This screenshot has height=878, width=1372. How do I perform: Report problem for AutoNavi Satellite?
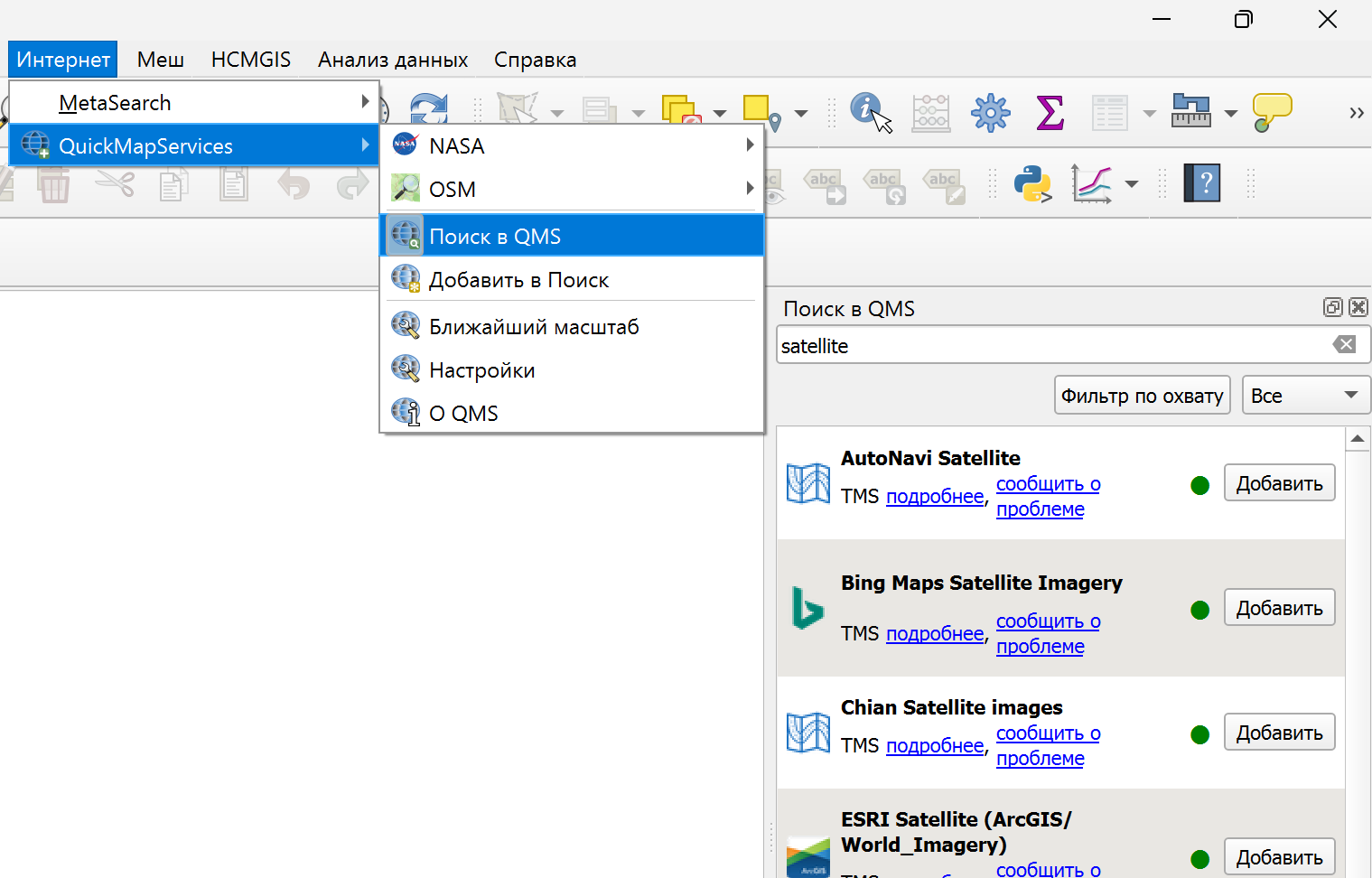pos(1048,497)
